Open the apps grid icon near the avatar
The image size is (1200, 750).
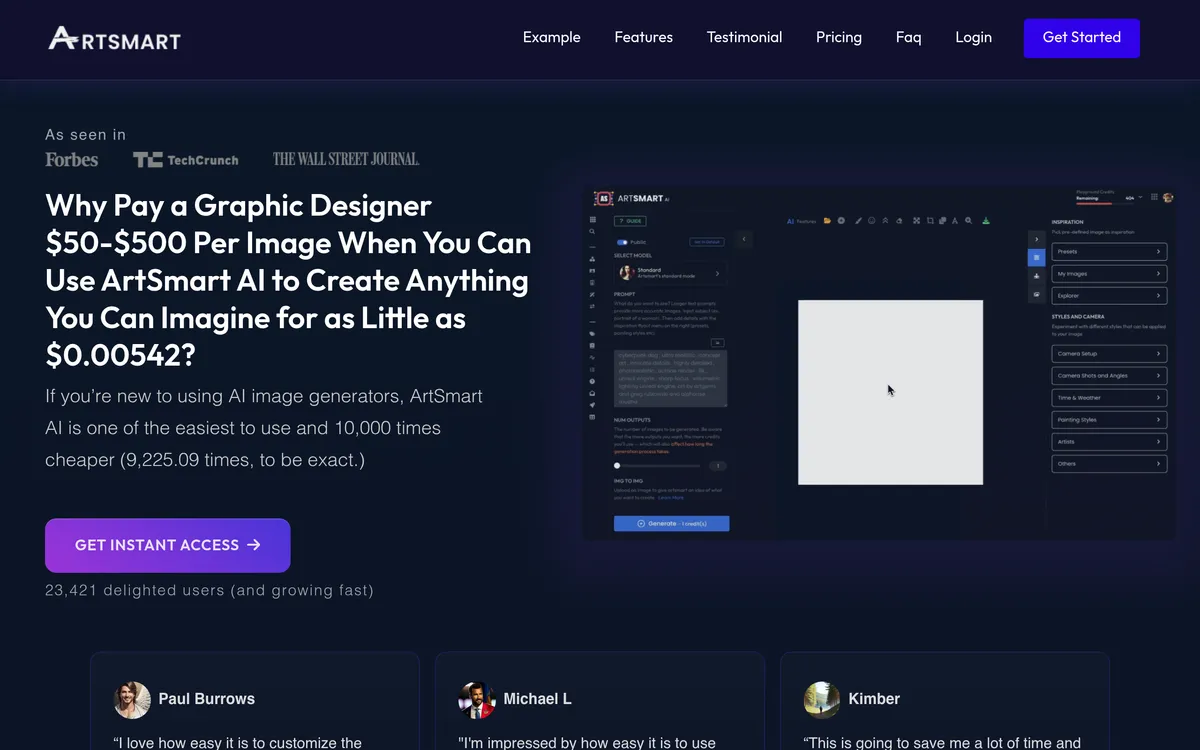point(1154,198)
